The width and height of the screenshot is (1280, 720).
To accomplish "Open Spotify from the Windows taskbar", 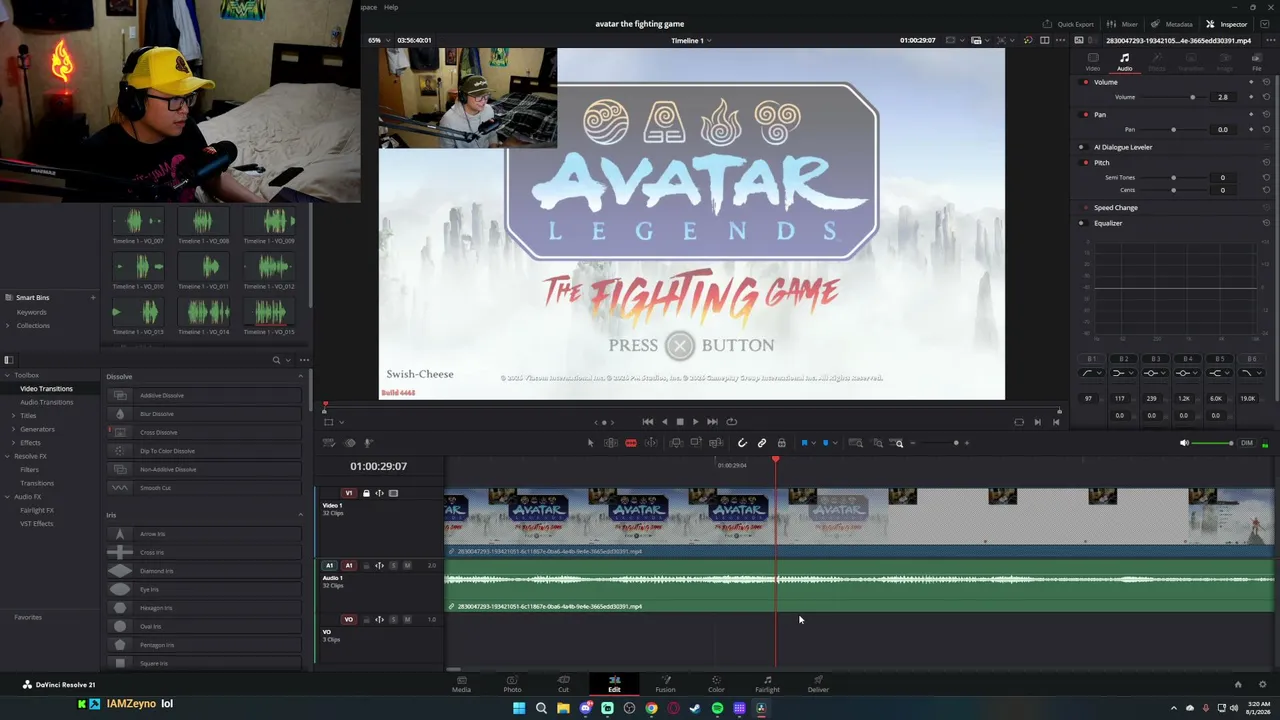I will 717,708.
